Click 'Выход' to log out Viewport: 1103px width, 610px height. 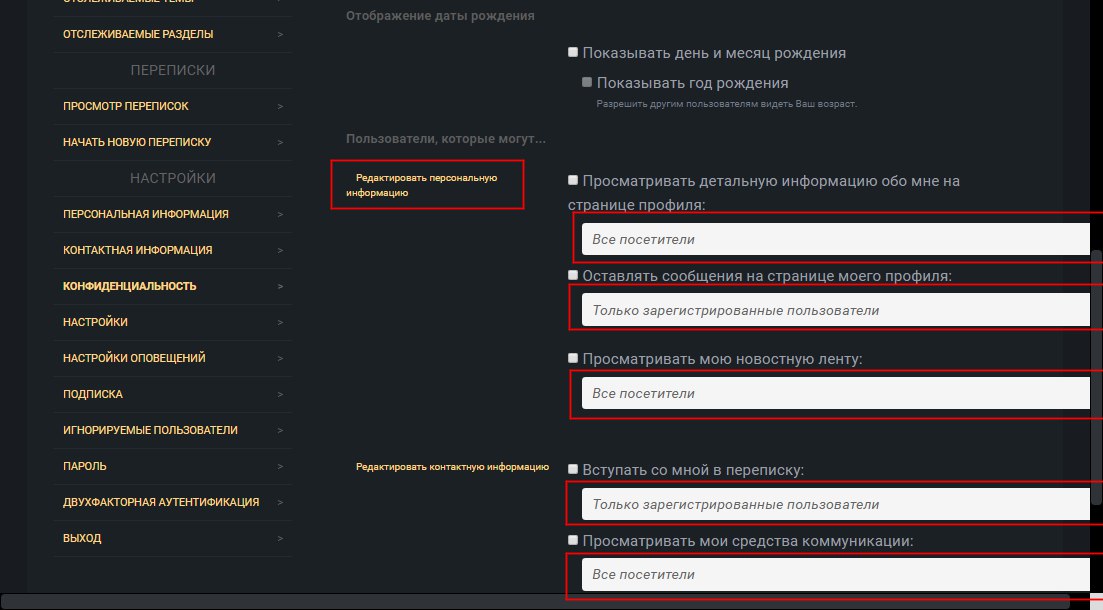coord(172,538)
